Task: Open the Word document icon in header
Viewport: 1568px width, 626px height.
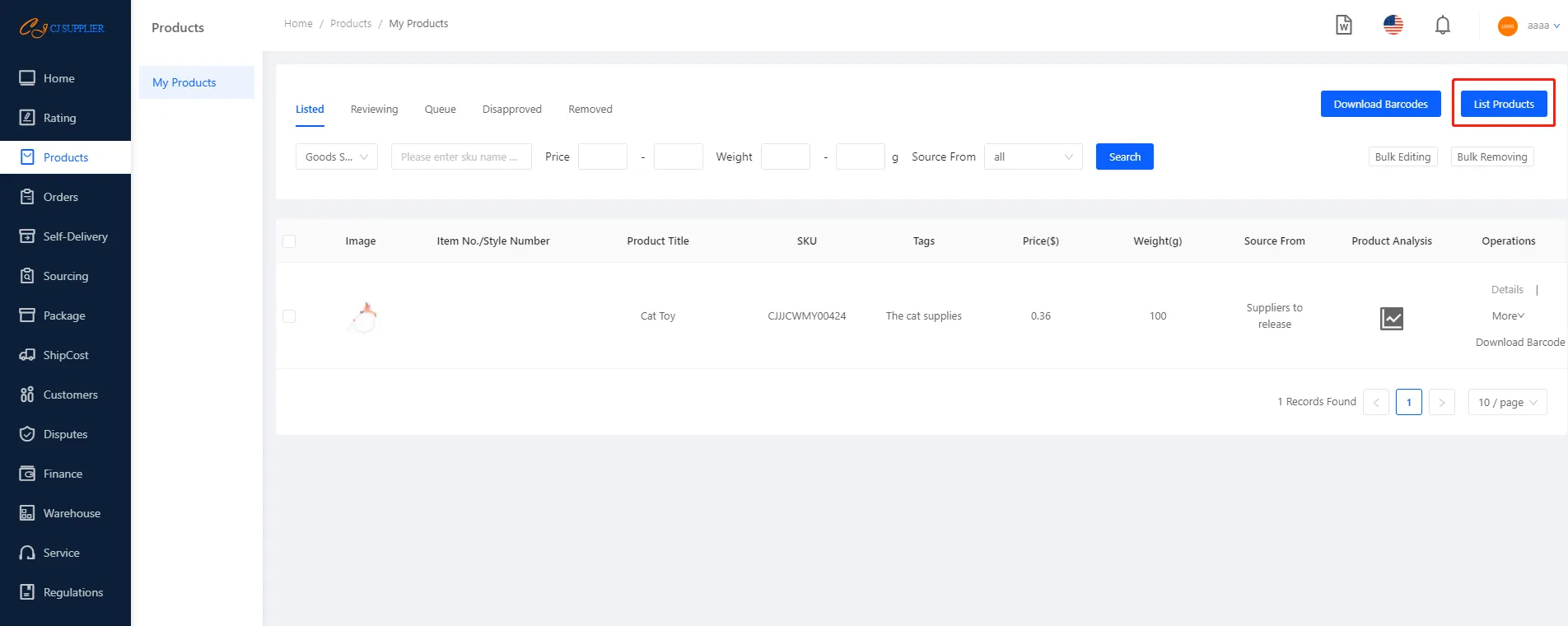Action: click(x=1343, y=26)
